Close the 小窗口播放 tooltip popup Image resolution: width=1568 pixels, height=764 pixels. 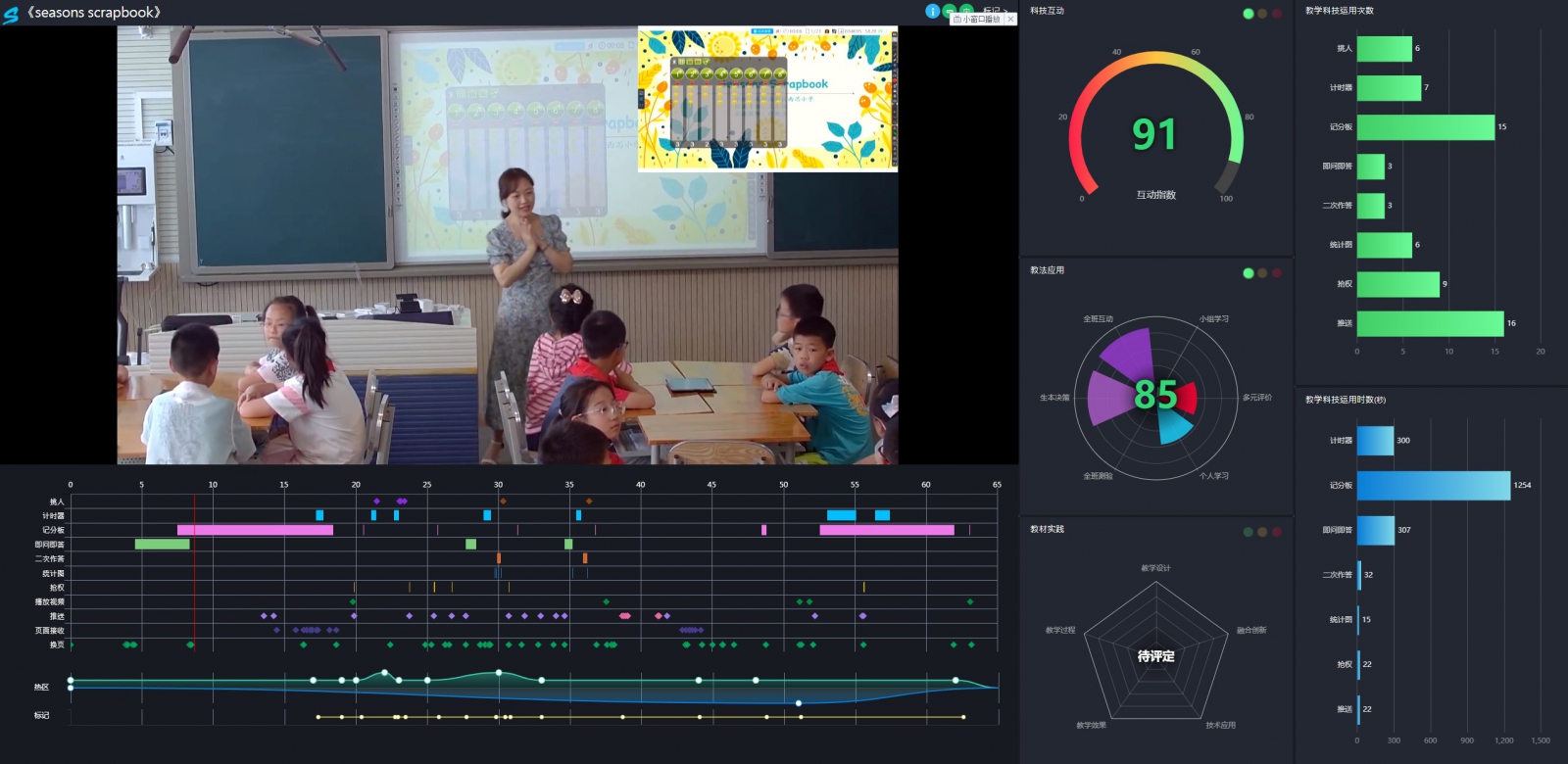pos(1010,20)
